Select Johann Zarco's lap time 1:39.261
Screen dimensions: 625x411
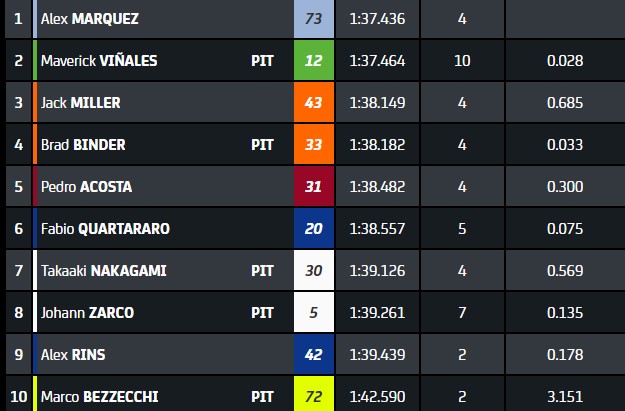377,313
